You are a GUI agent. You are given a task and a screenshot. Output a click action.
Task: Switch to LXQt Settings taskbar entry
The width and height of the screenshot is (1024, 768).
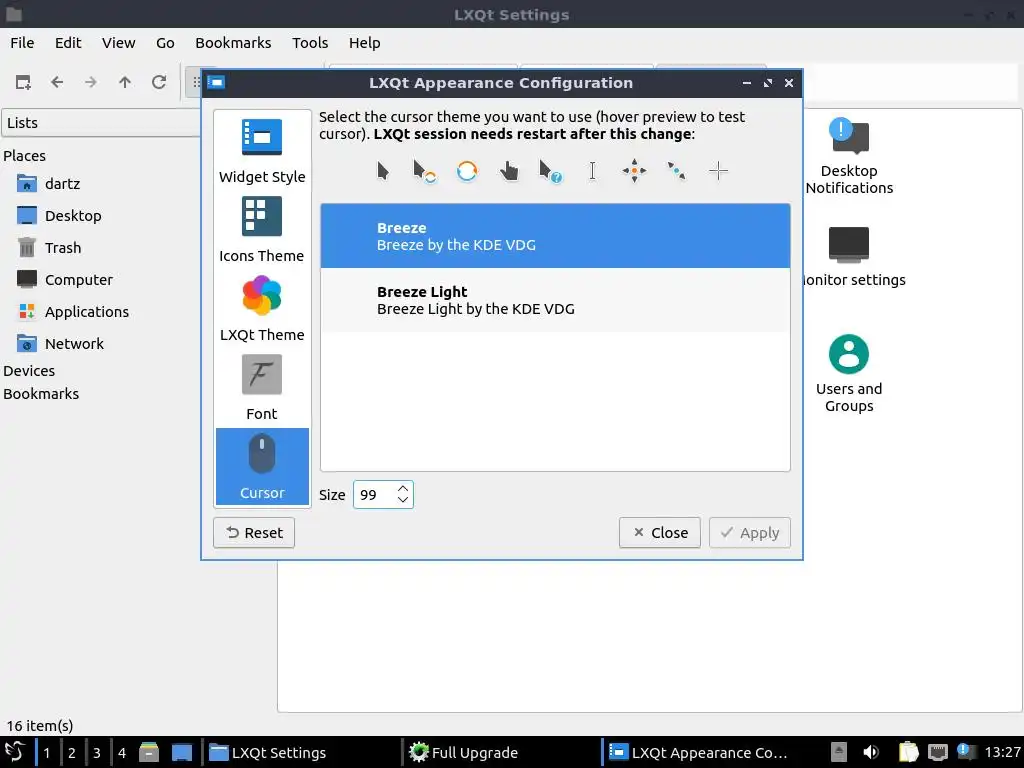point(302,753)
